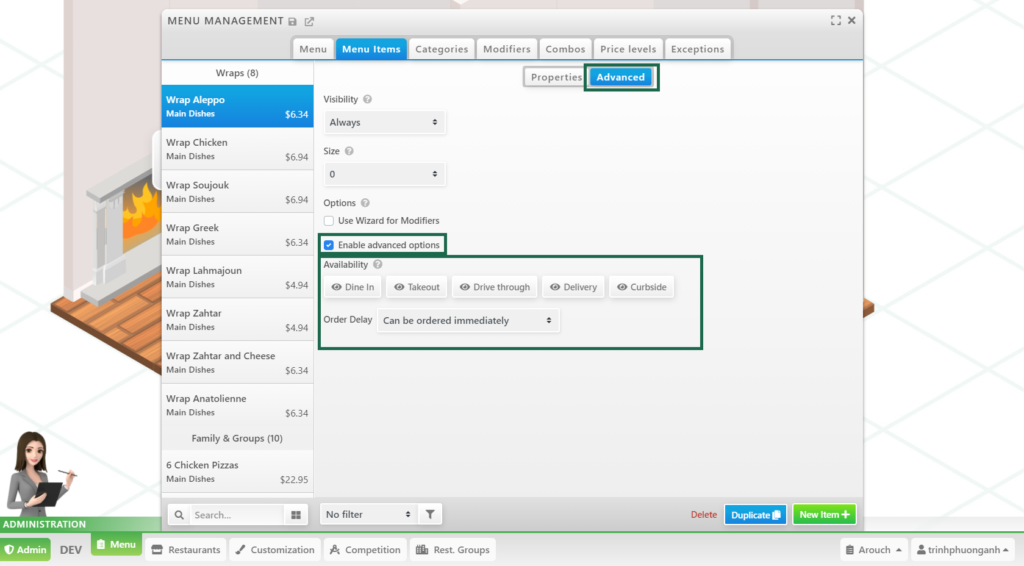Viewport: 1024px width, 566px height.
Task: Open the Visibility dropdown set to Always
Action: [384, 122]
